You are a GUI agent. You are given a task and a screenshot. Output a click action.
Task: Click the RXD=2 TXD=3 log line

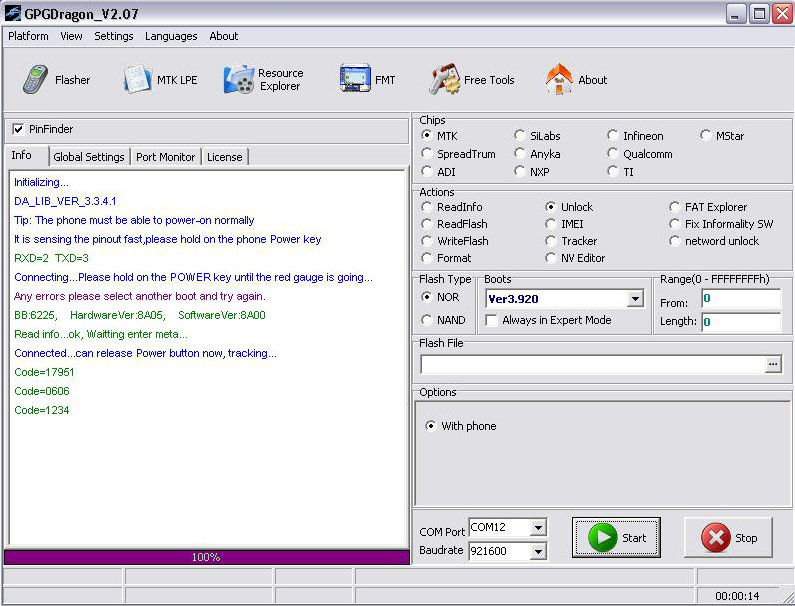[51, 258]
